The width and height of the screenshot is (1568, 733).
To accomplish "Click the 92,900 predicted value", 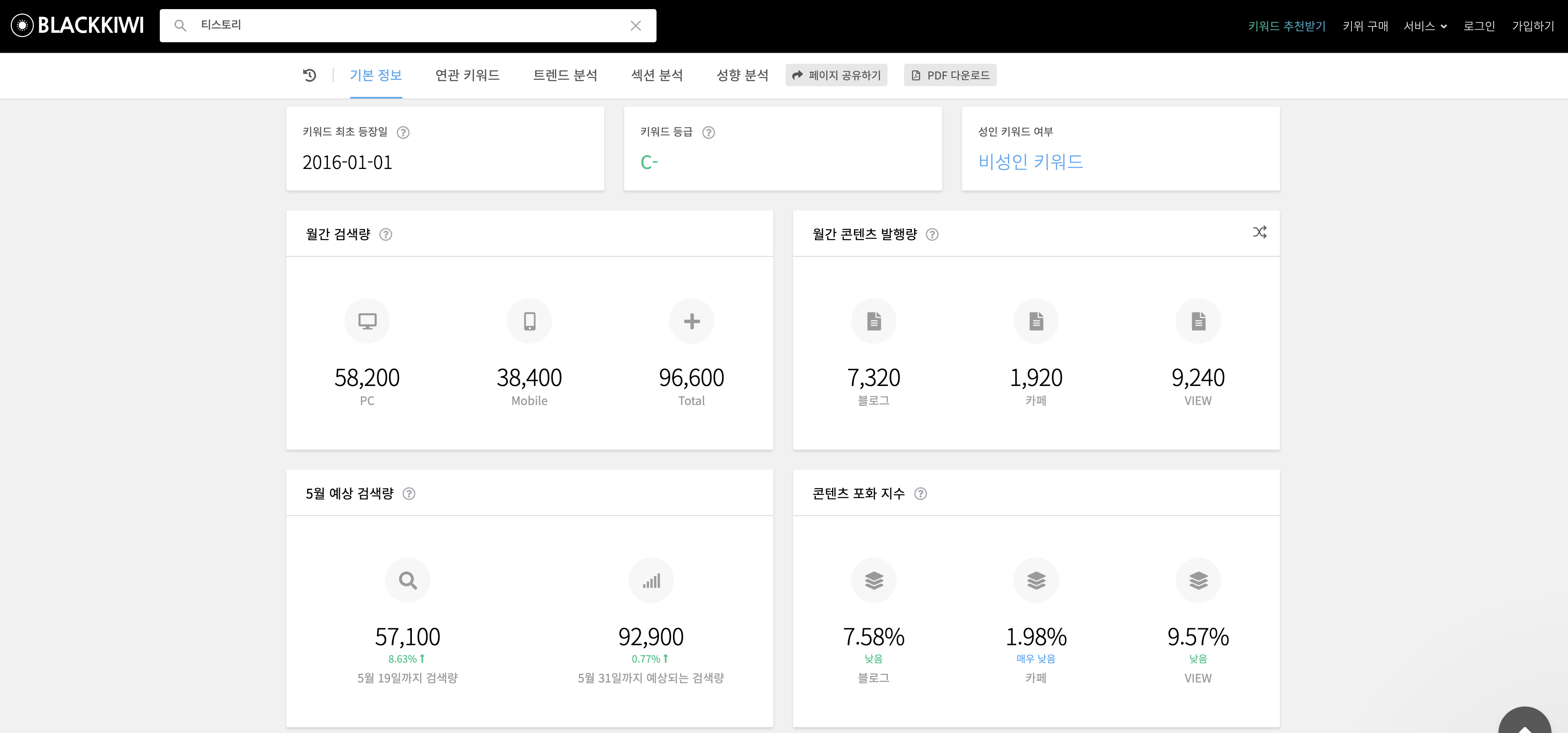I will tap(651, 637).
